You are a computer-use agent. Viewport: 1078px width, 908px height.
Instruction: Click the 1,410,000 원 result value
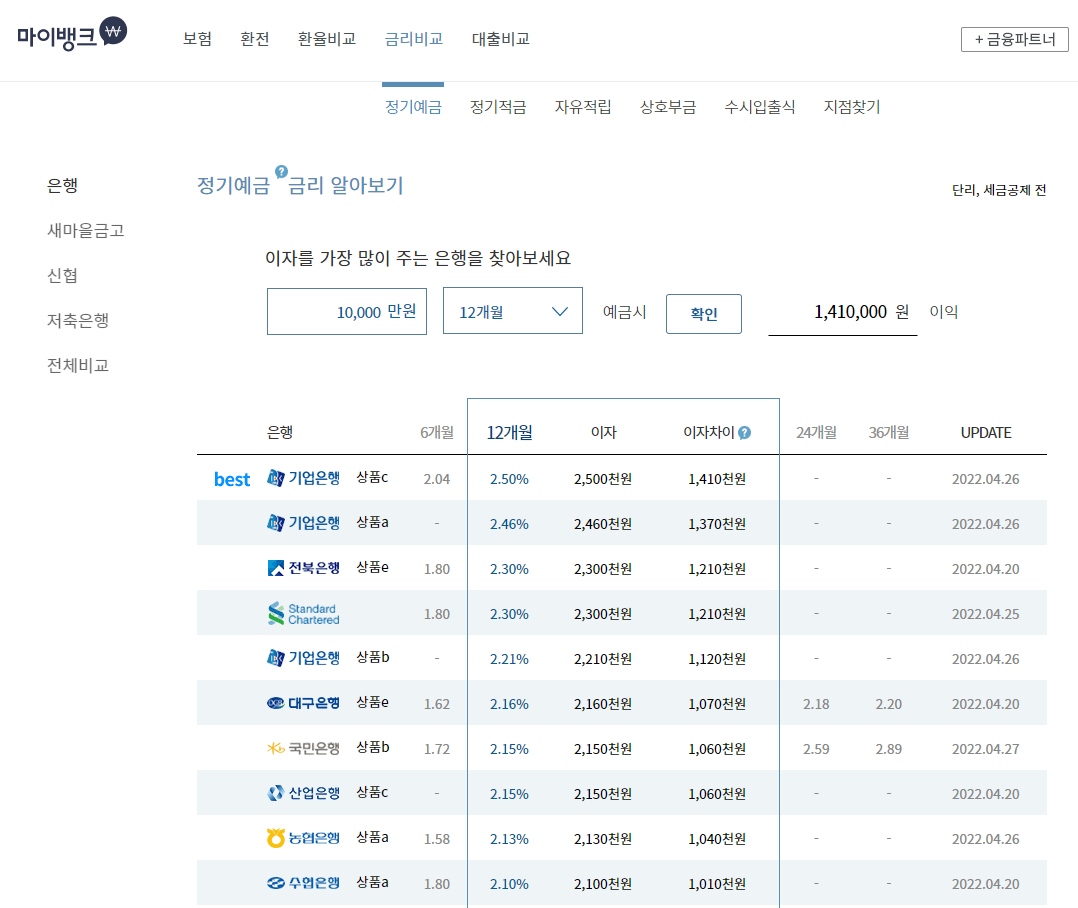click(861, 312)
